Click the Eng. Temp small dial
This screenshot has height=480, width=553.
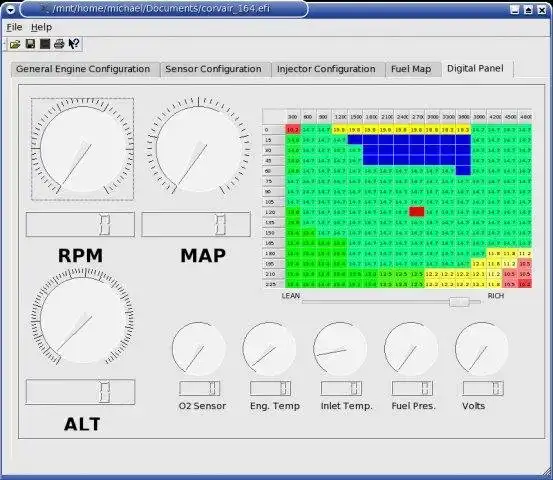(269, 348)
